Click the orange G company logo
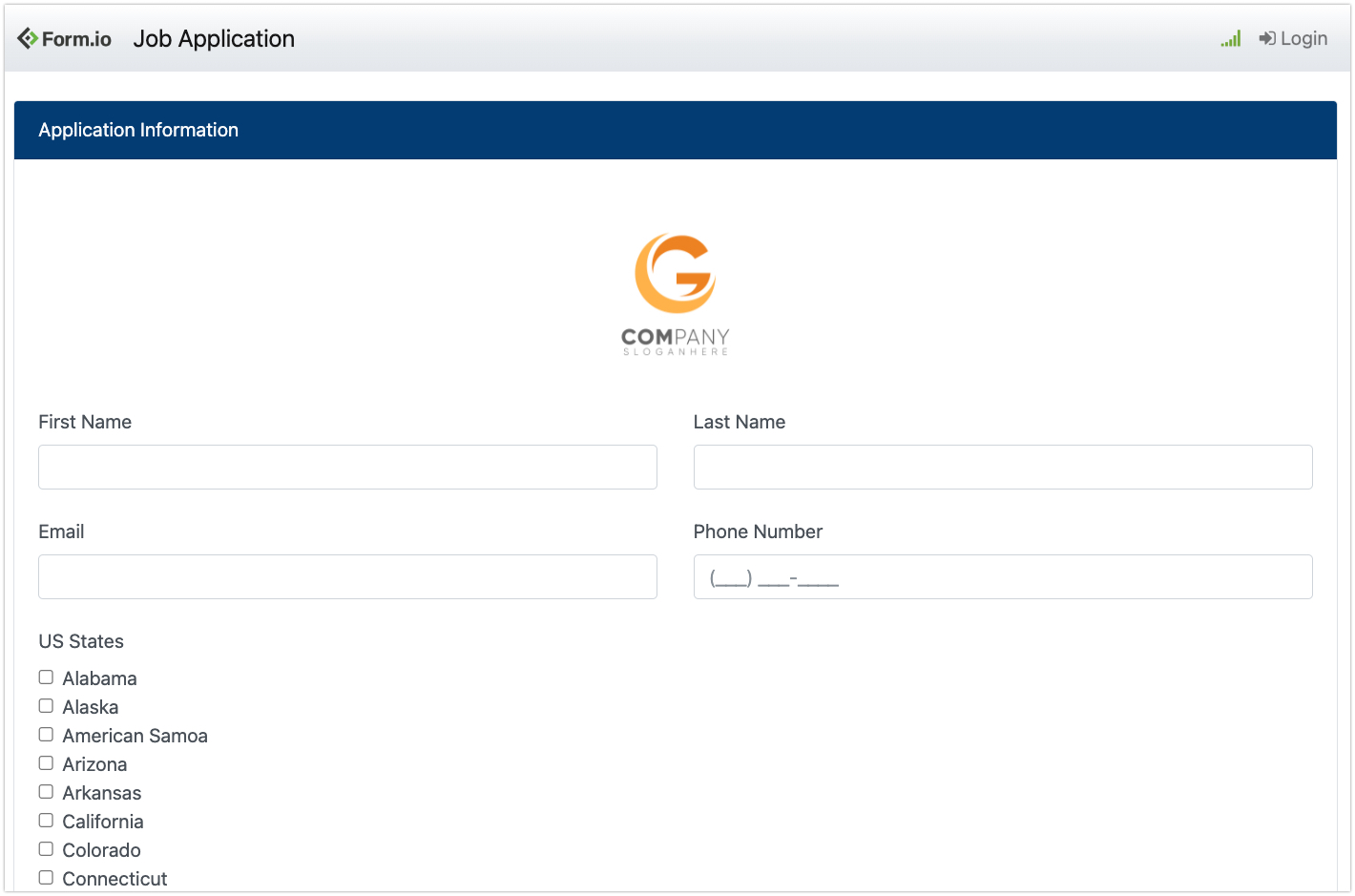 [675, 274]
